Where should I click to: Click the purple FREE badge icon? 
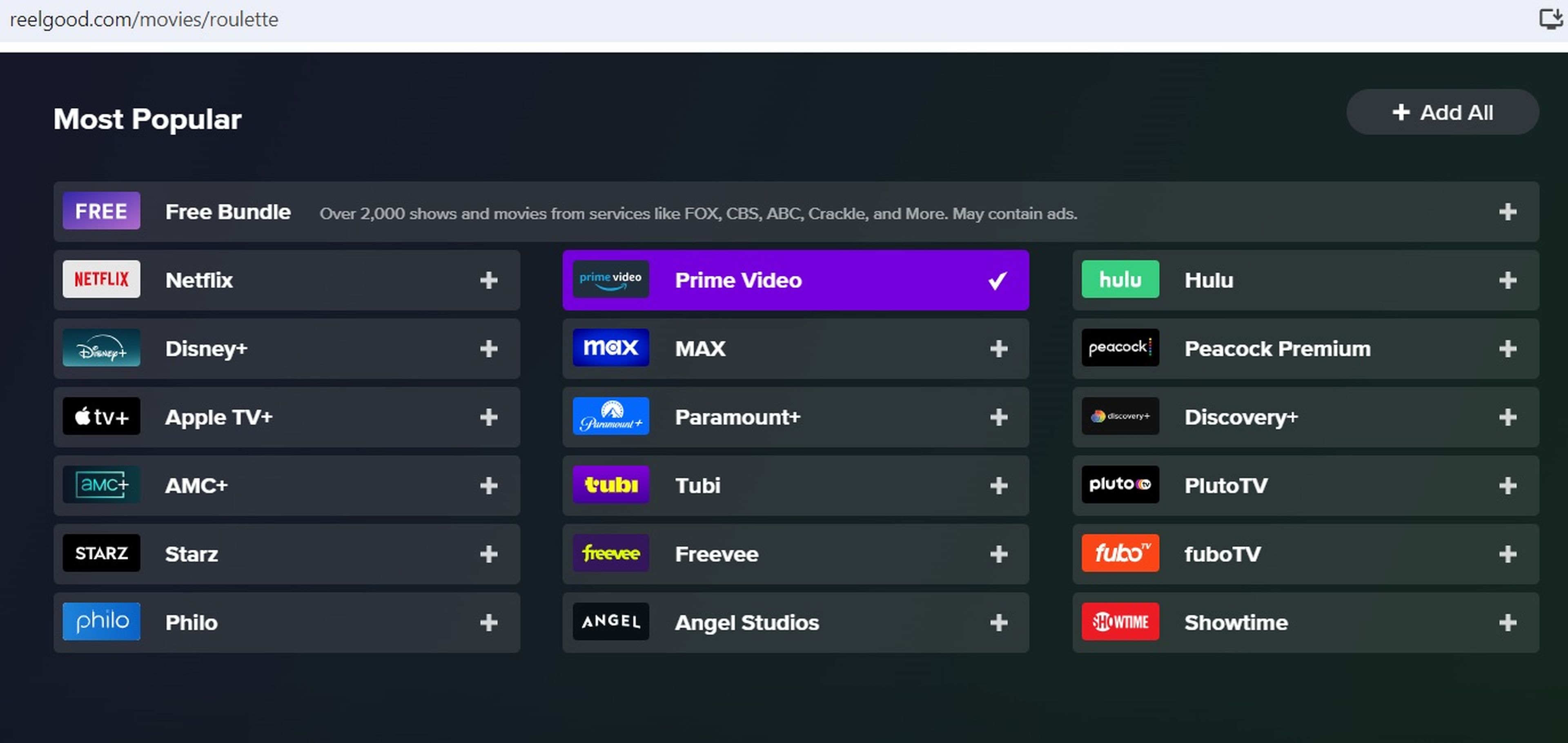tap(101, 211)
